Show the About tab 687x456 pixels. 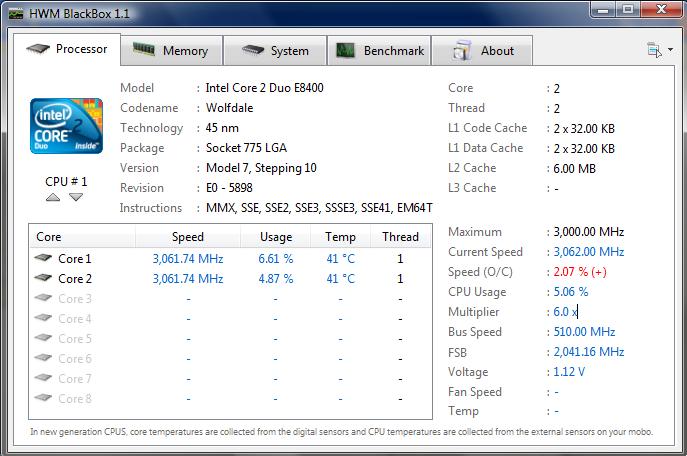coord(482,51)
